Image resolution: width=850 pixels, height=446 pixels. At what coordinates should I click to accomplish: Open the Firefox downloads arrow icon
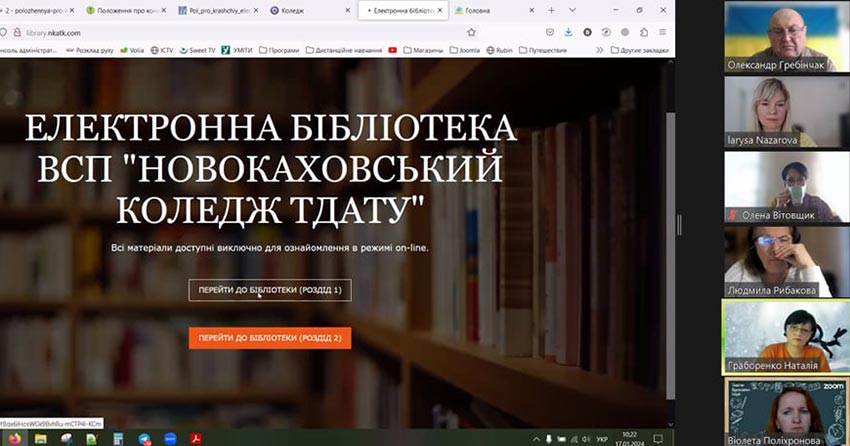pyautogui.click(x=568, y=31)
